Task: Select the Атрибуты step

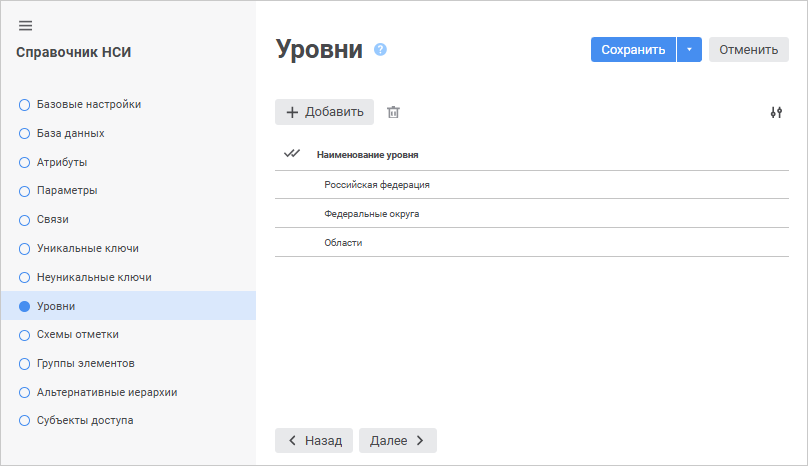Action: (61, 161)
